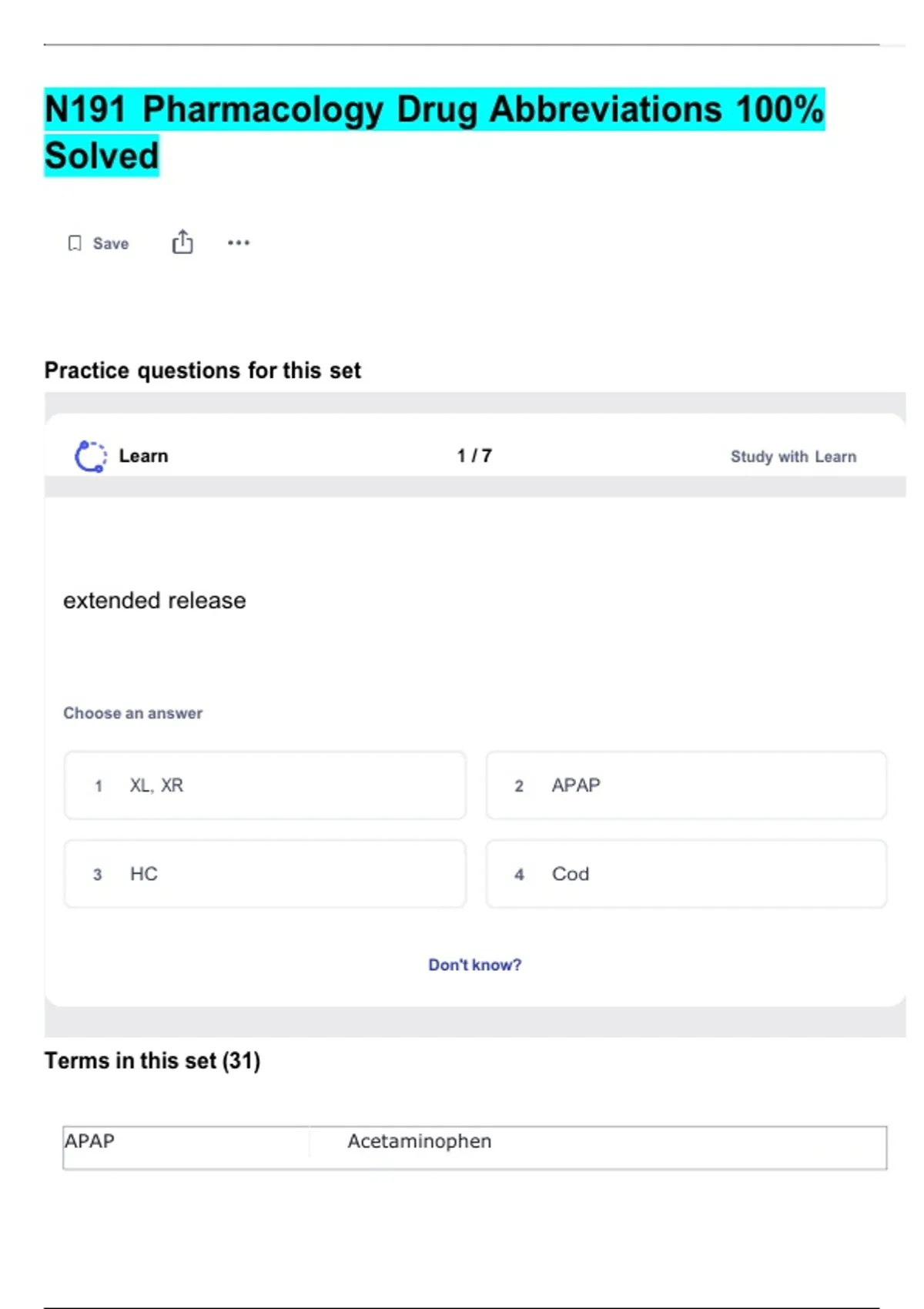This screenshot has height=1309, width=924.
Task: Open the Study with Learn link
Action: point(792,457)
